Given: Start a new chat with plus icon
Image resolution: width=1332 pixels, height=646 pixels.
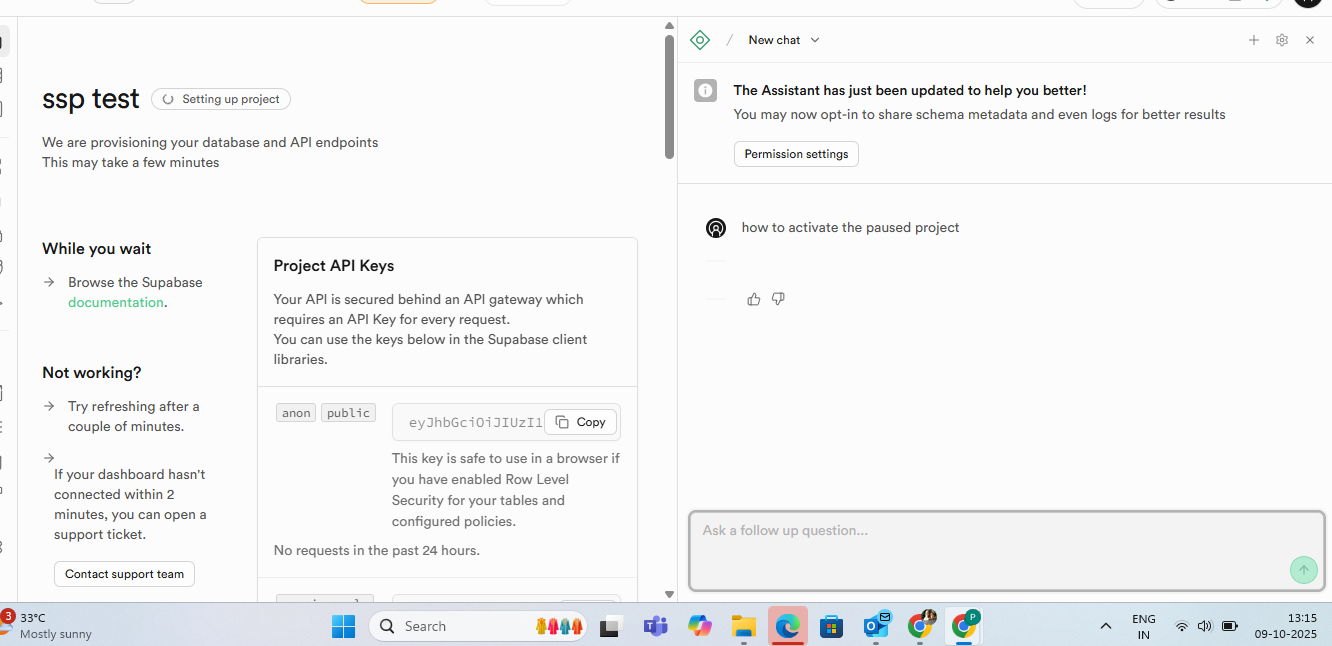Looking at the screenshot, I should (x=1254, y=40).
